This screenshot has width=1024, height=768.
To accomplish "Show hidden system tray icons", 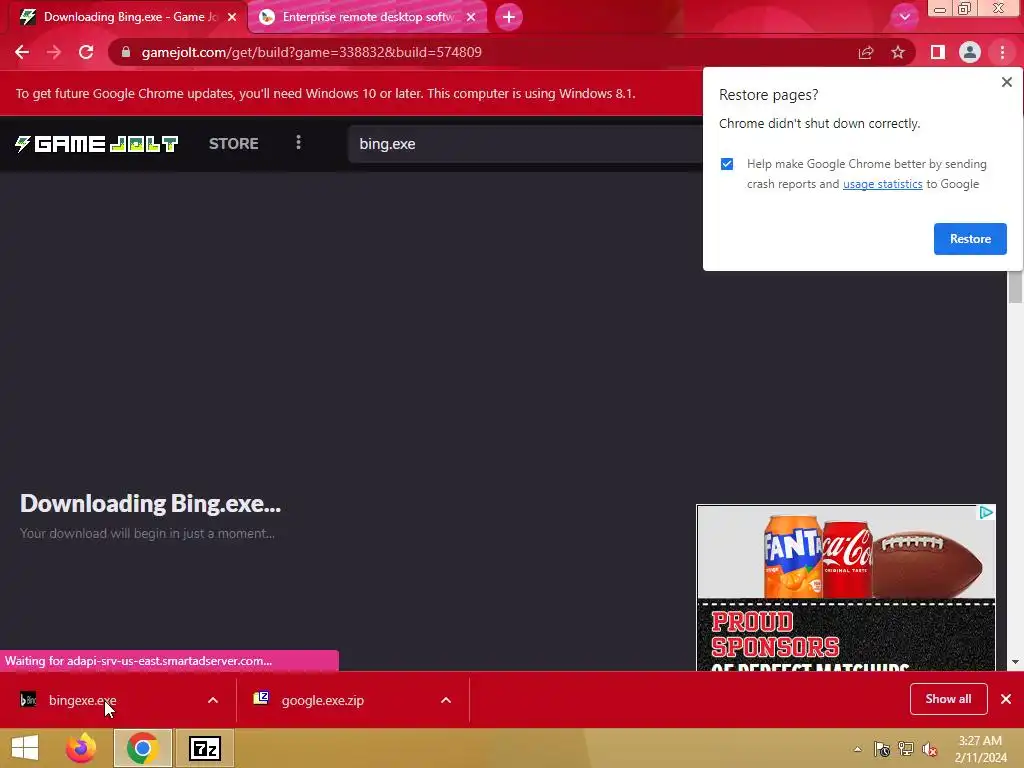I will coord(857,749).
